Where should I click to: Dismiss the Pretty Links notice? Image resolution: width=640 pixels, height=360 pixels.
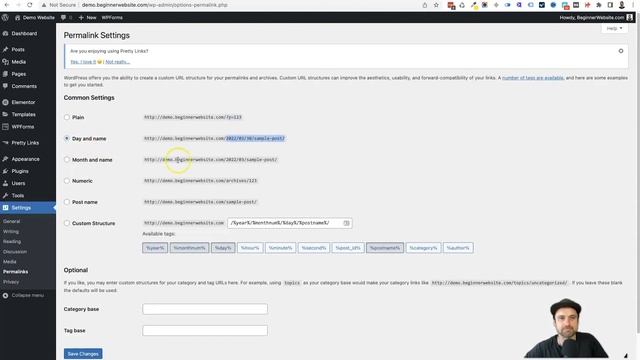click(621, 51)
